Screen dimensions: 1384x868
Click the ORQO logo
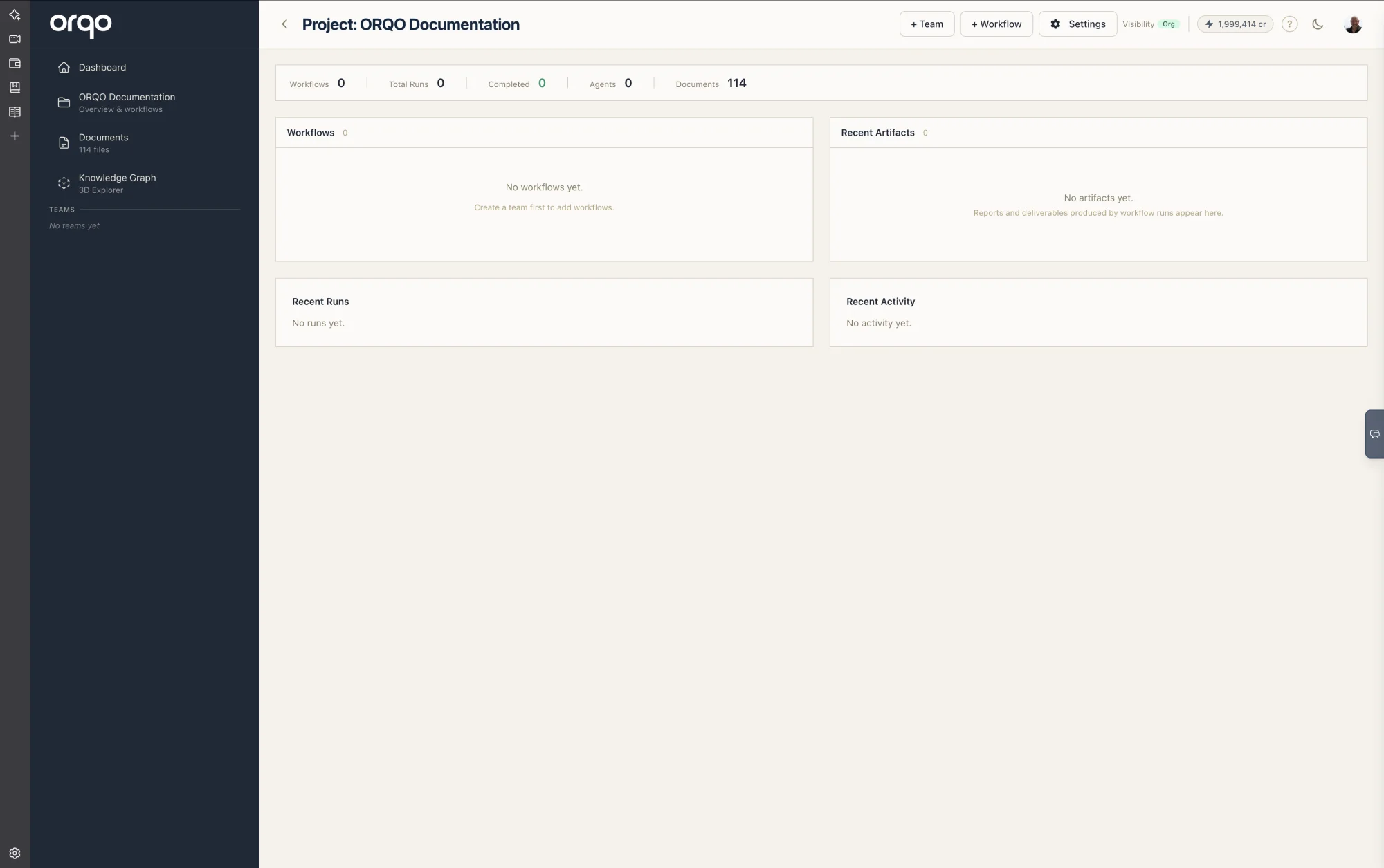click(80, 25)
